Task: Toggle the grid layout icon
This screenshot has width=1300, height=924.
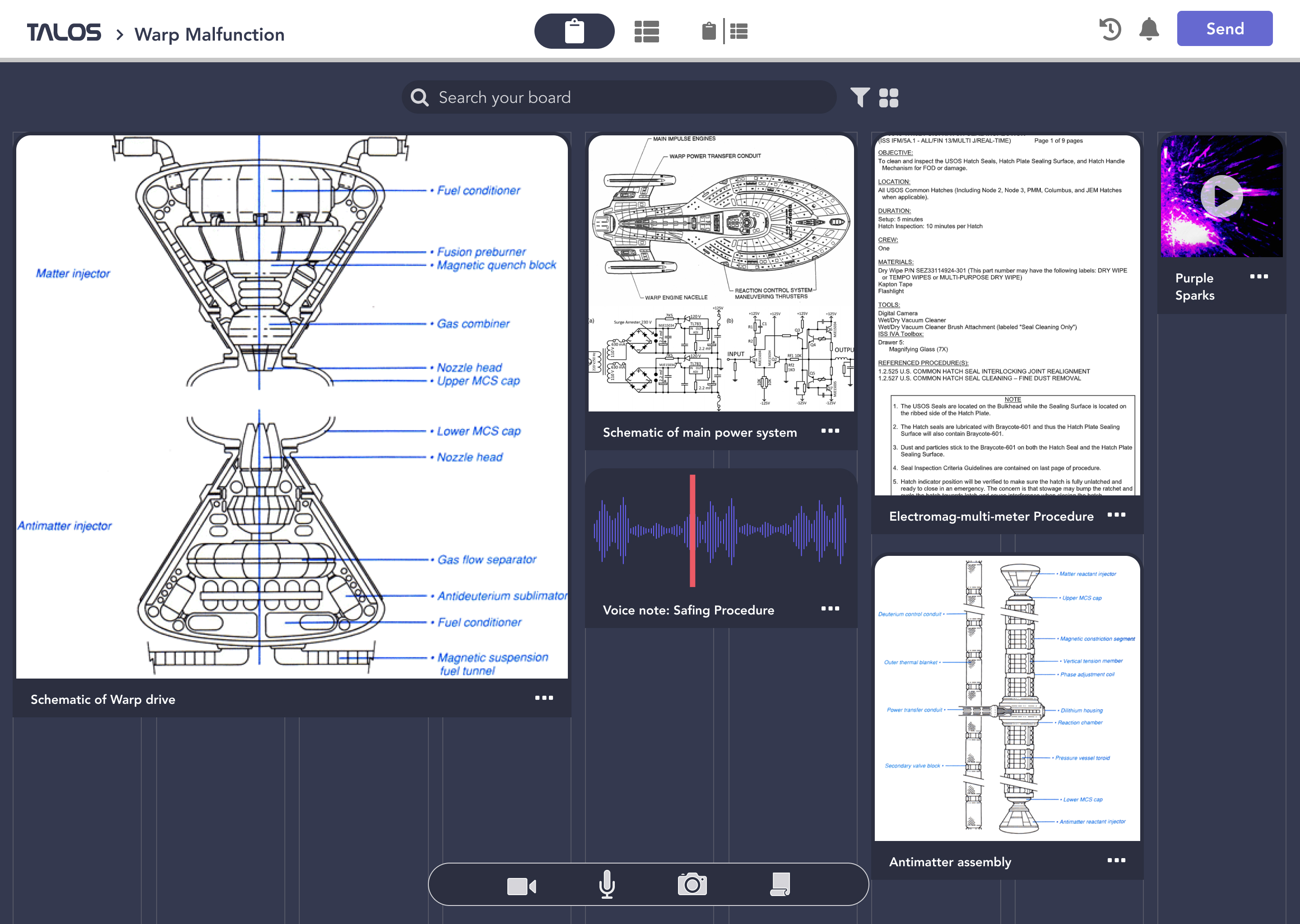Action: pyautogui.click(x=888, y=98)
